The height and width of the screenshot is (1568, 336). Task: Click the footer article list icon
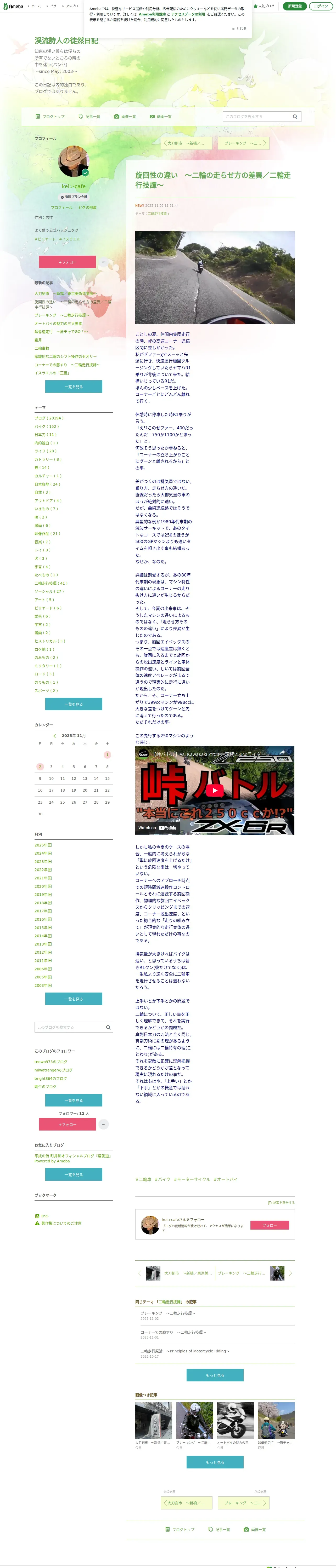(211, 1529)
